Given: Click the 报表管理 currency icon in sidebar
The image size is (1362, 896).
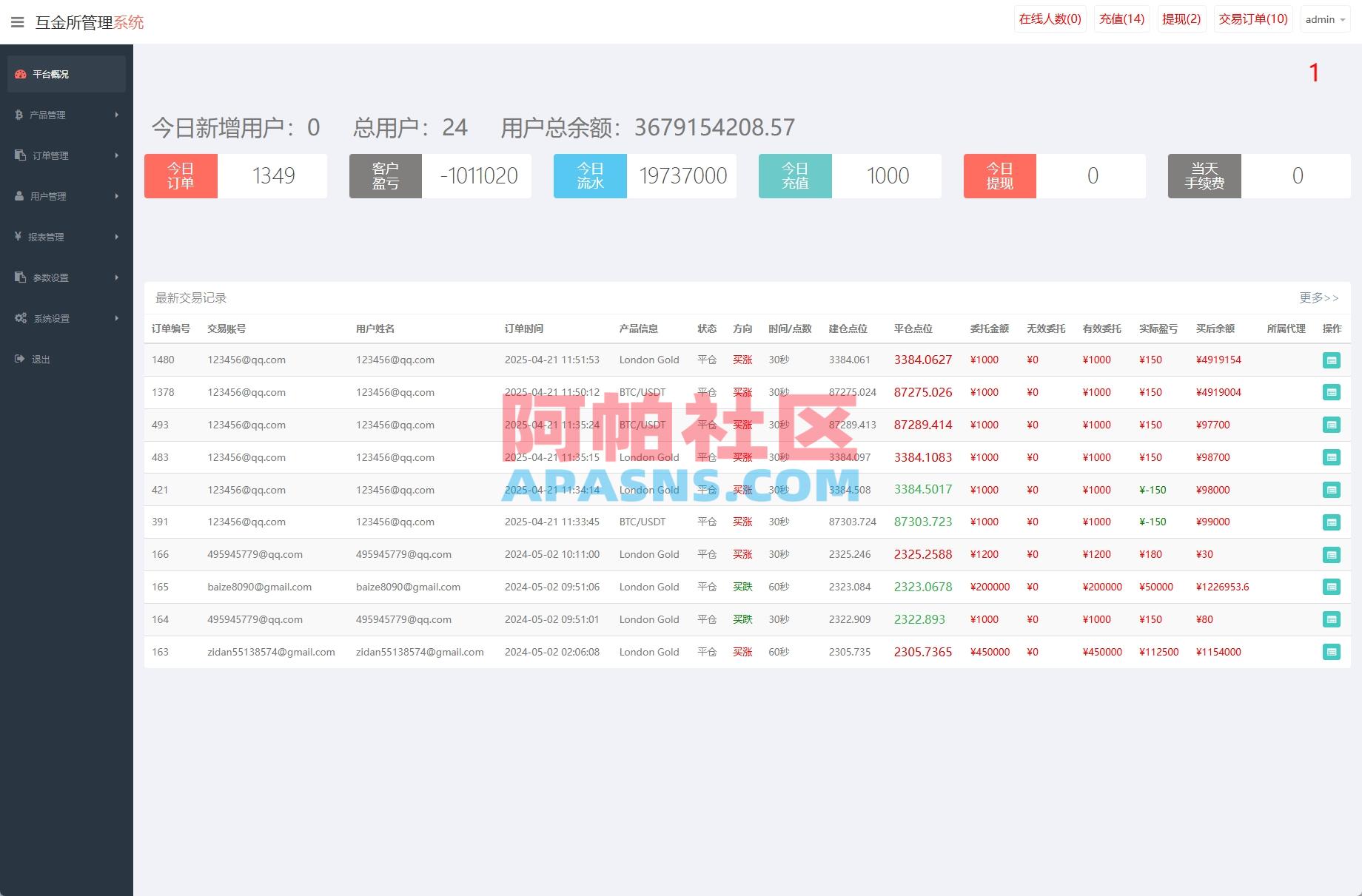Looking at the screenshot, I should tap(18, 237).
